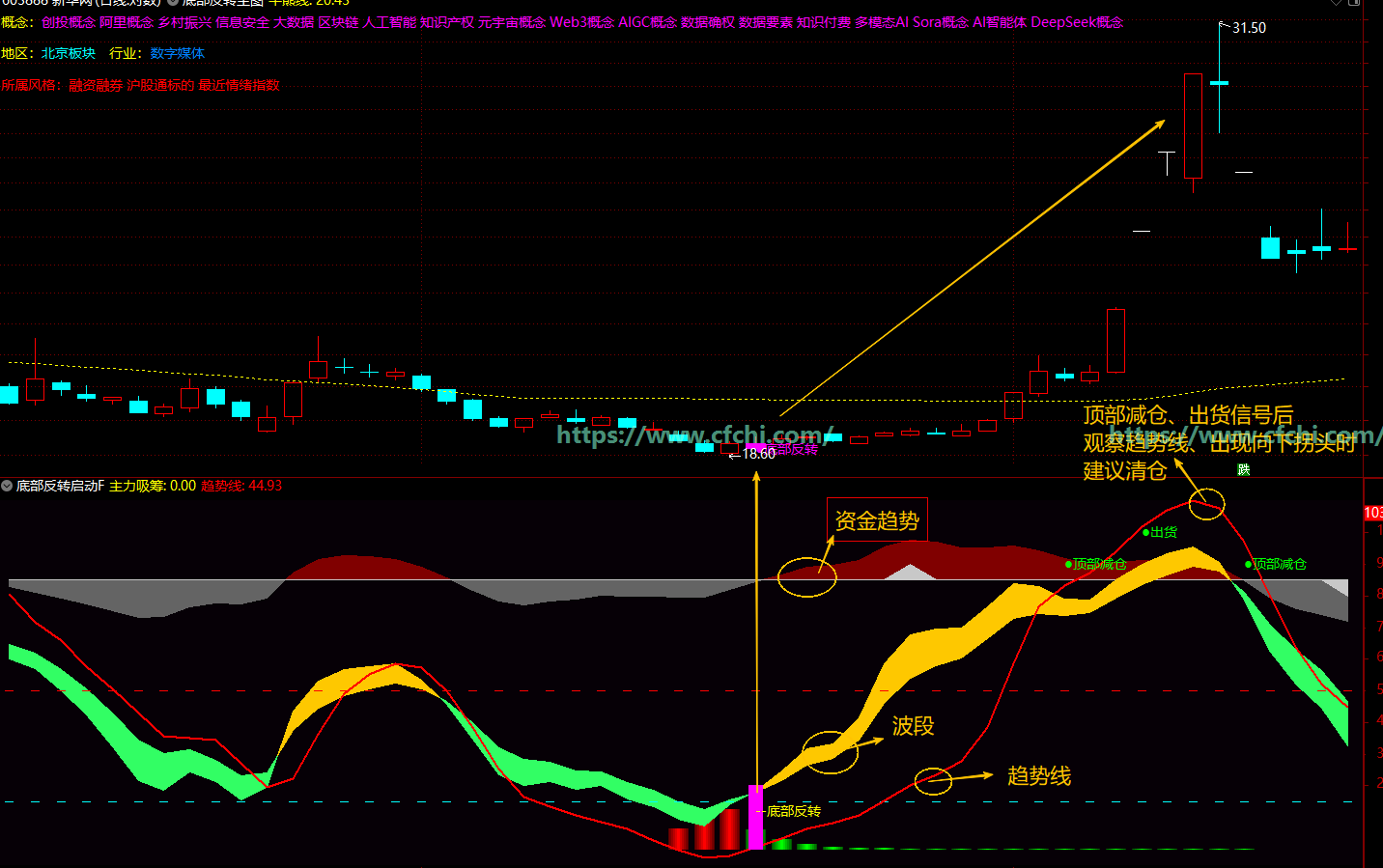
Task: Open the 数据要素 concept tag
Action: click(766, 22)
